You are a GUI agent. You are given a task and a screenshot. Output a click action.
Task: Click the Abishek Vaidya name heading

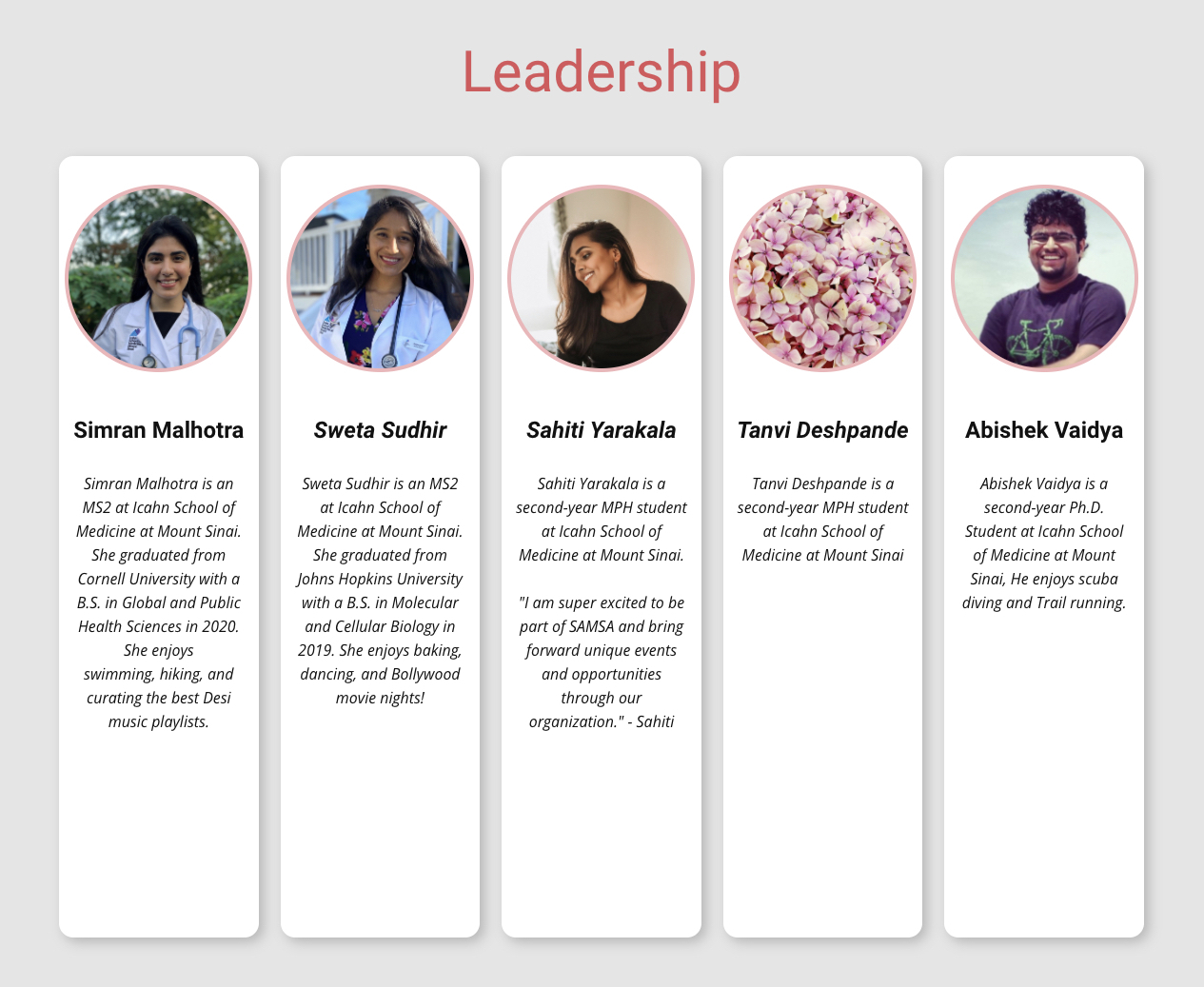click(1044, 430)
